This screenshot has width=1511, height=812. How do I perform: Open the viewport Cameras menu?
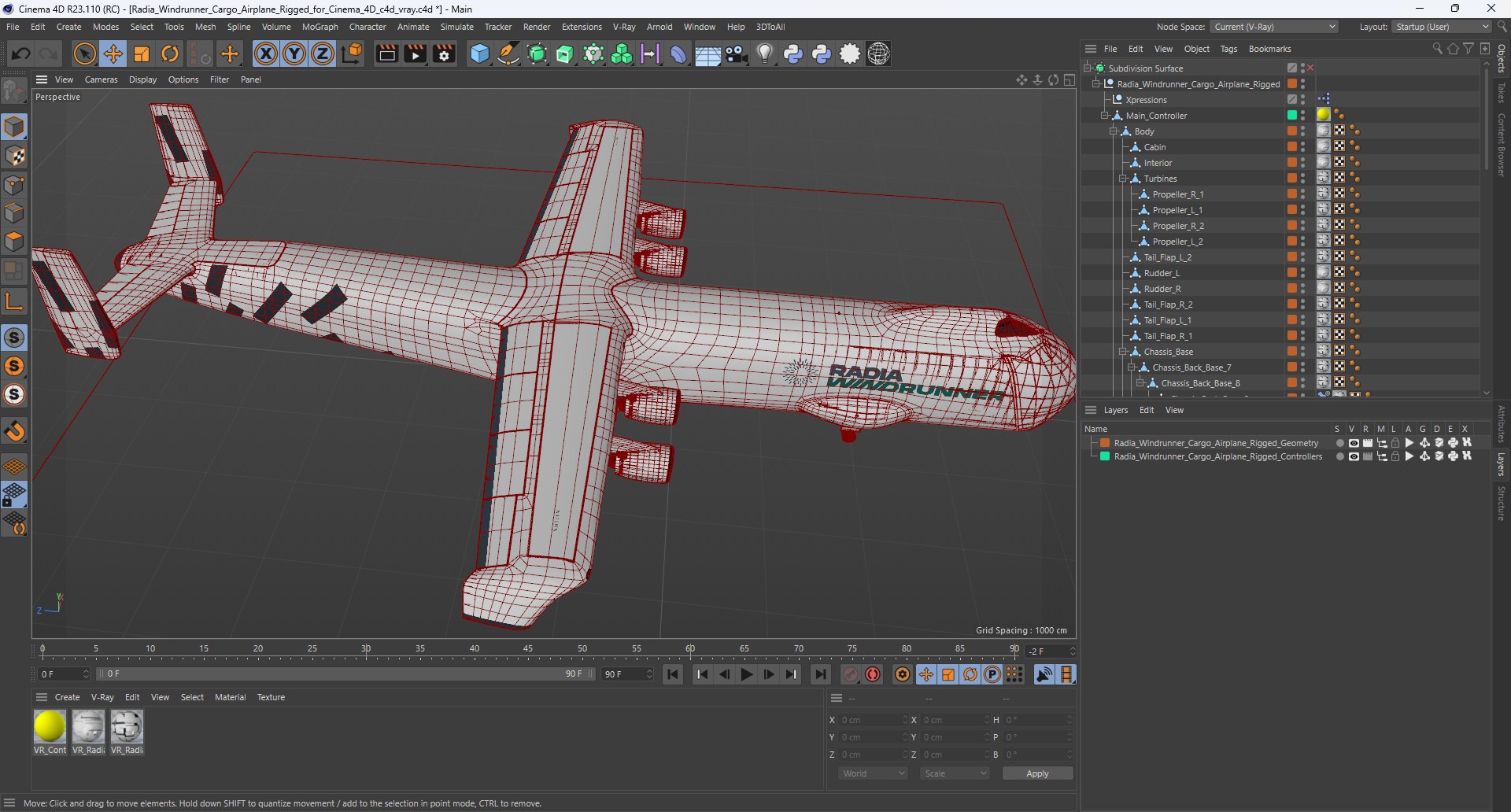click(x=102, y=79)
